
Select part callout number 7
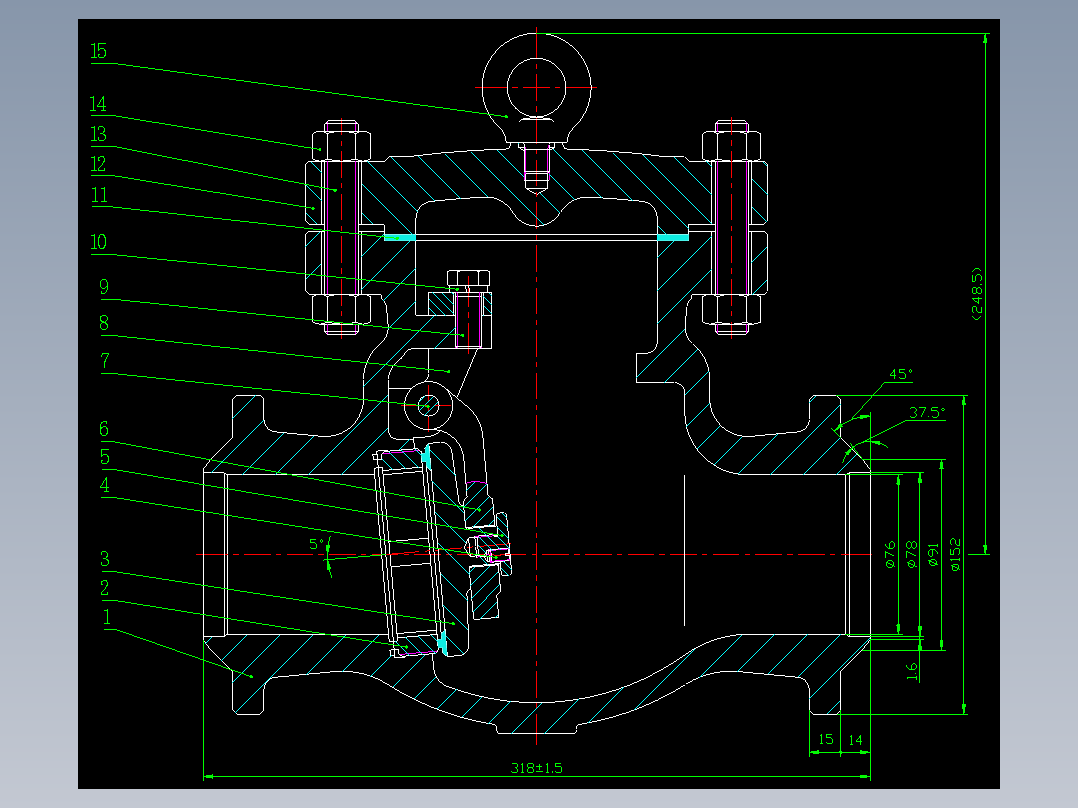coord(105,361)
